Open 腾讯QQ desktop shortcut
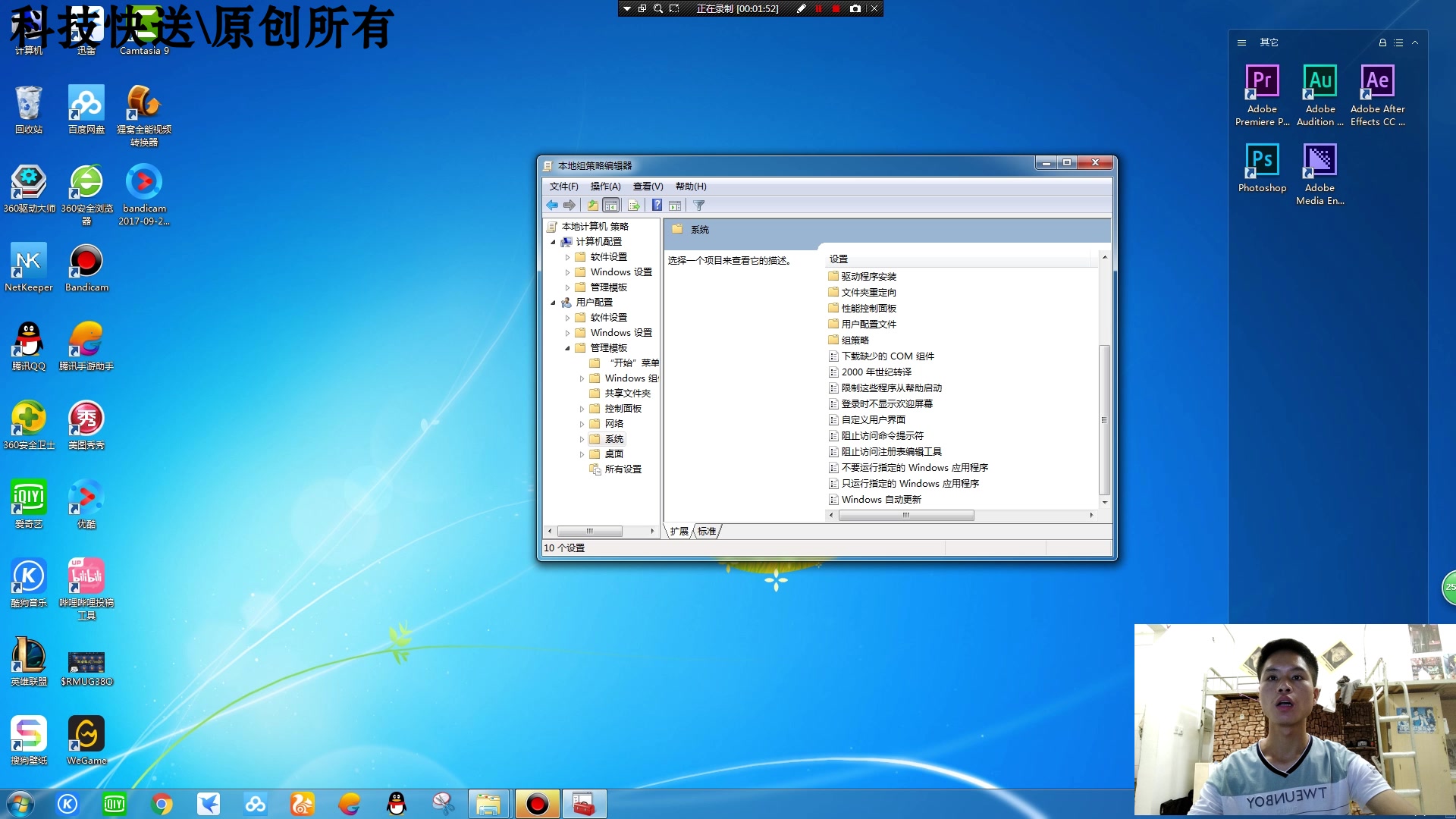 coord(29,346)
